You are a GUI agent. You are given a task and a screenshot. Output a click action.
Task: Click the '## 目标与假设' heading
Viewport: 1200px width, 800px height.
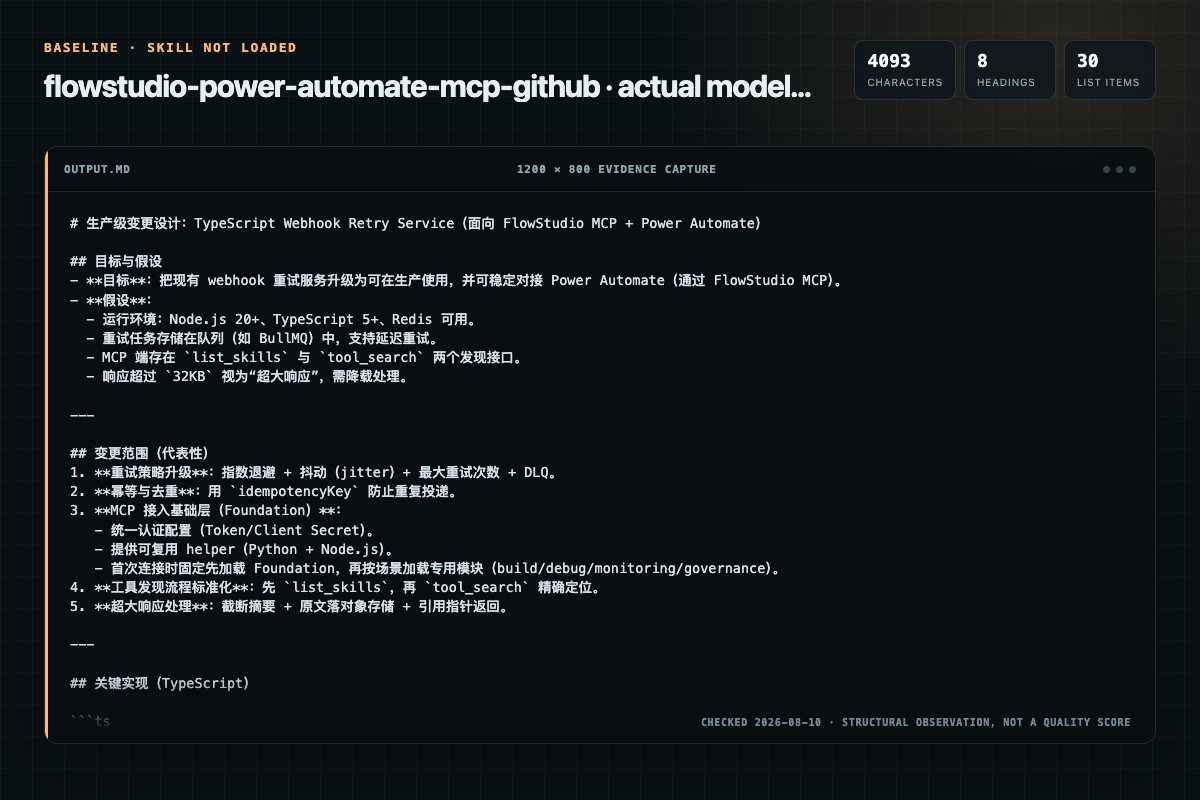[116, 261]
